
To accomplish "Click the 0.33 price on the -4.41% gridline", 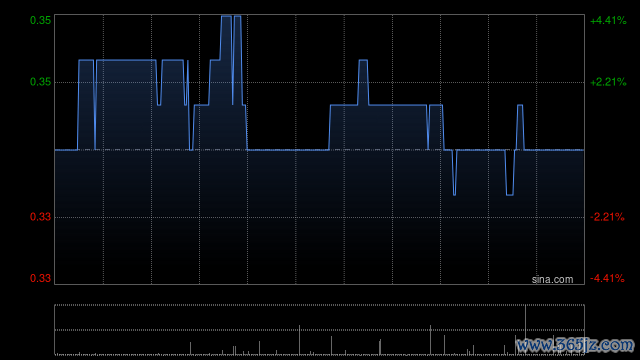I will pyautogui.click(x=40, y=278).
